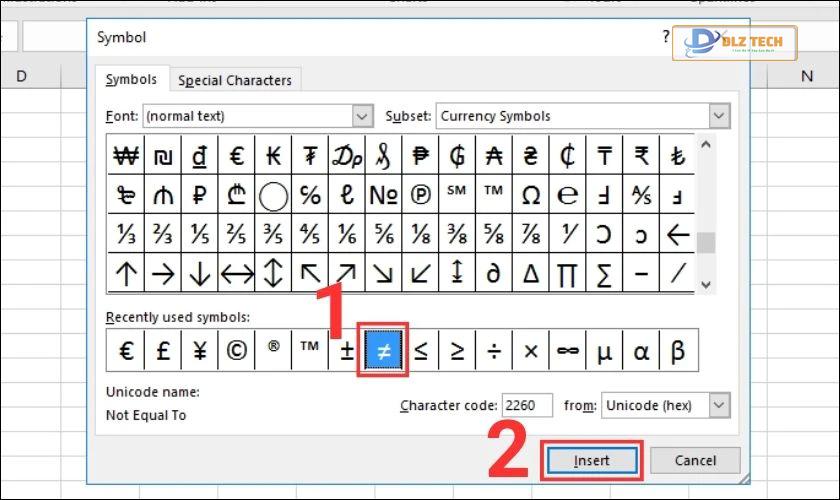Select the one eighth ⅛ fraction
The image size is (840, 500).
coord(421,234)
